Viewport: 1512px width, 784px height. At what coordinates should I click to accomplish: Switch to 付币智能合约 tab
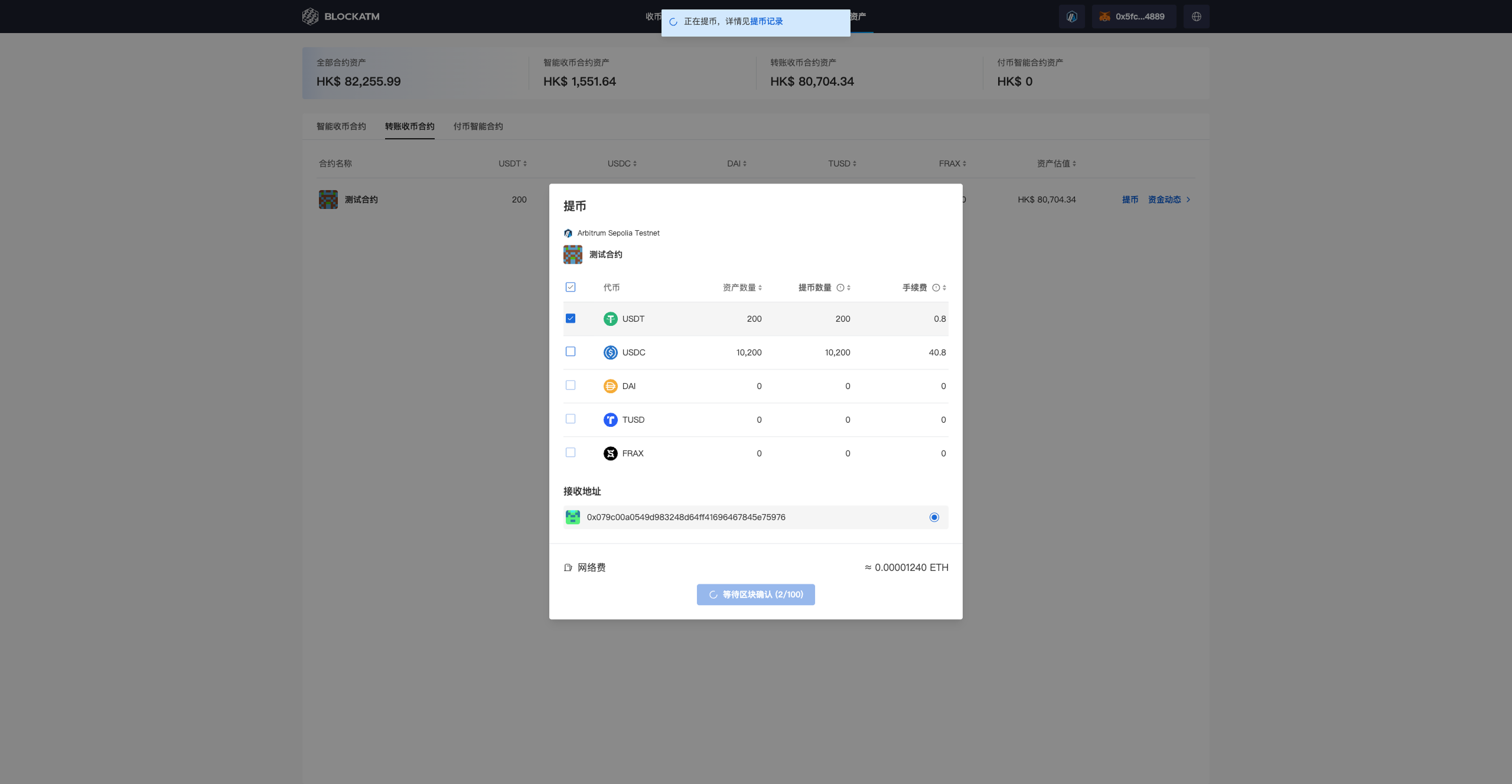pos(478,126)
